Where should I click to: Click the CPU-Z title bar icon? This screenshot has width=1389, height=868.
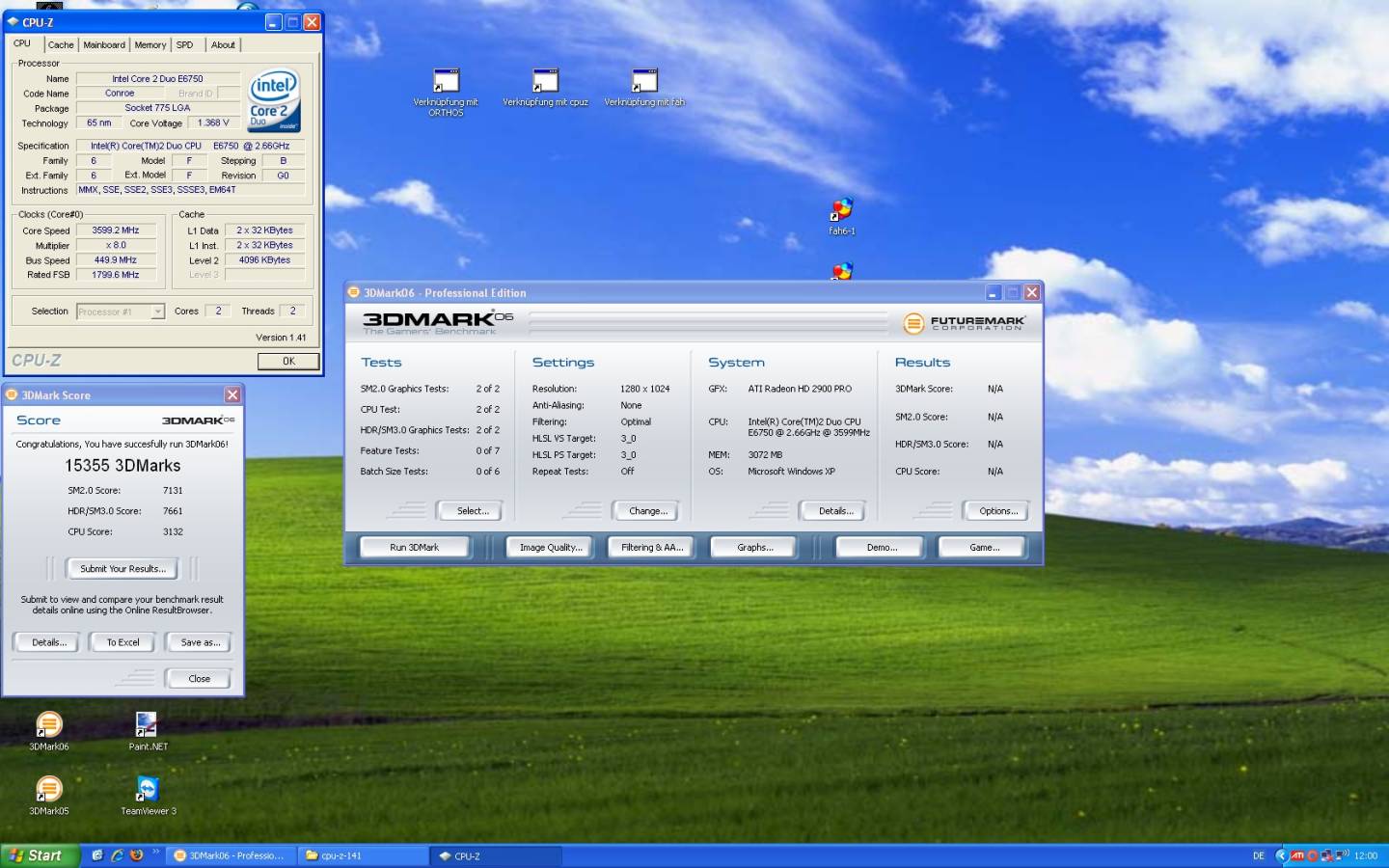(14, 21)
